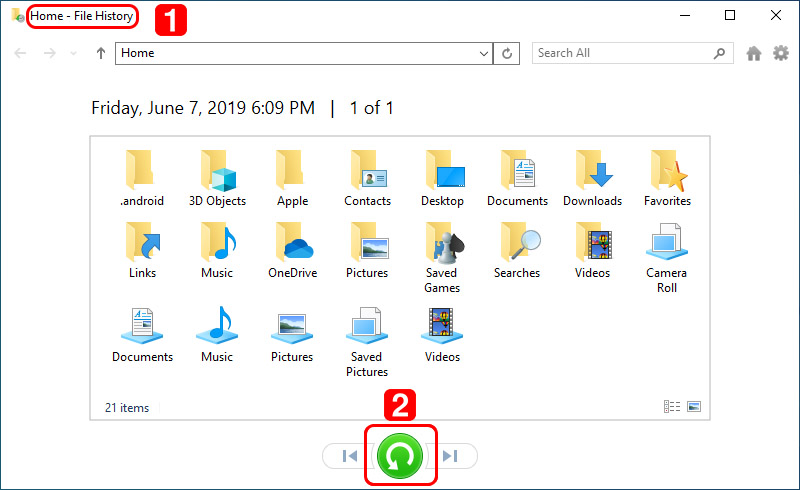
Task: Open the settings gear options
Action: click(781, 53)
